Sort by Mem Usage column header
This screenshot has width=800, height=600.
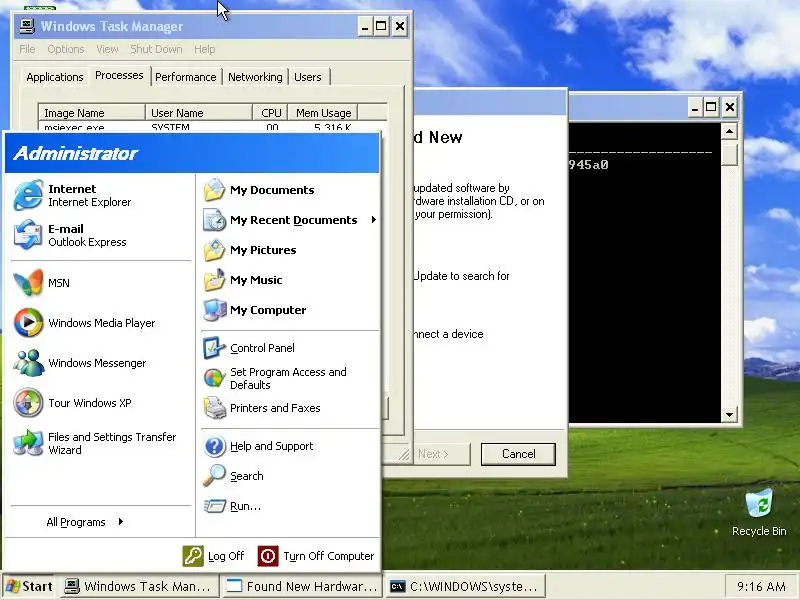323,113
